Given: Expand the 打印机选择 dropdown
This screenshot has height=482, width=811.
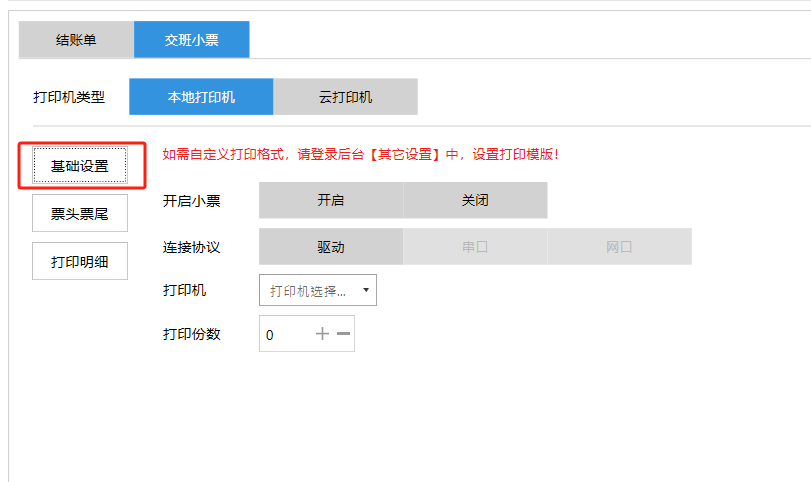Looking at the screenshot, I should tap(317, 291).
